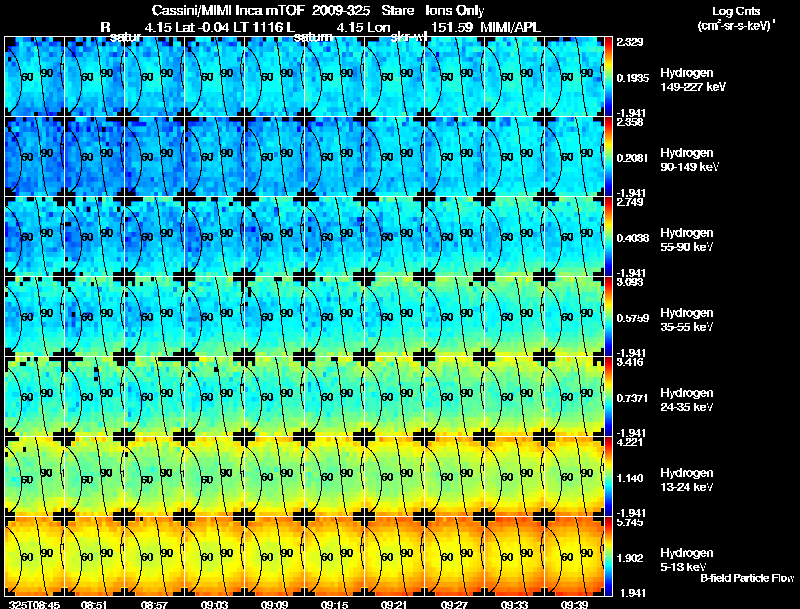Click the '3.093' color scale maximum
This screenshot has height=609, width=800.
click(630, 282)
